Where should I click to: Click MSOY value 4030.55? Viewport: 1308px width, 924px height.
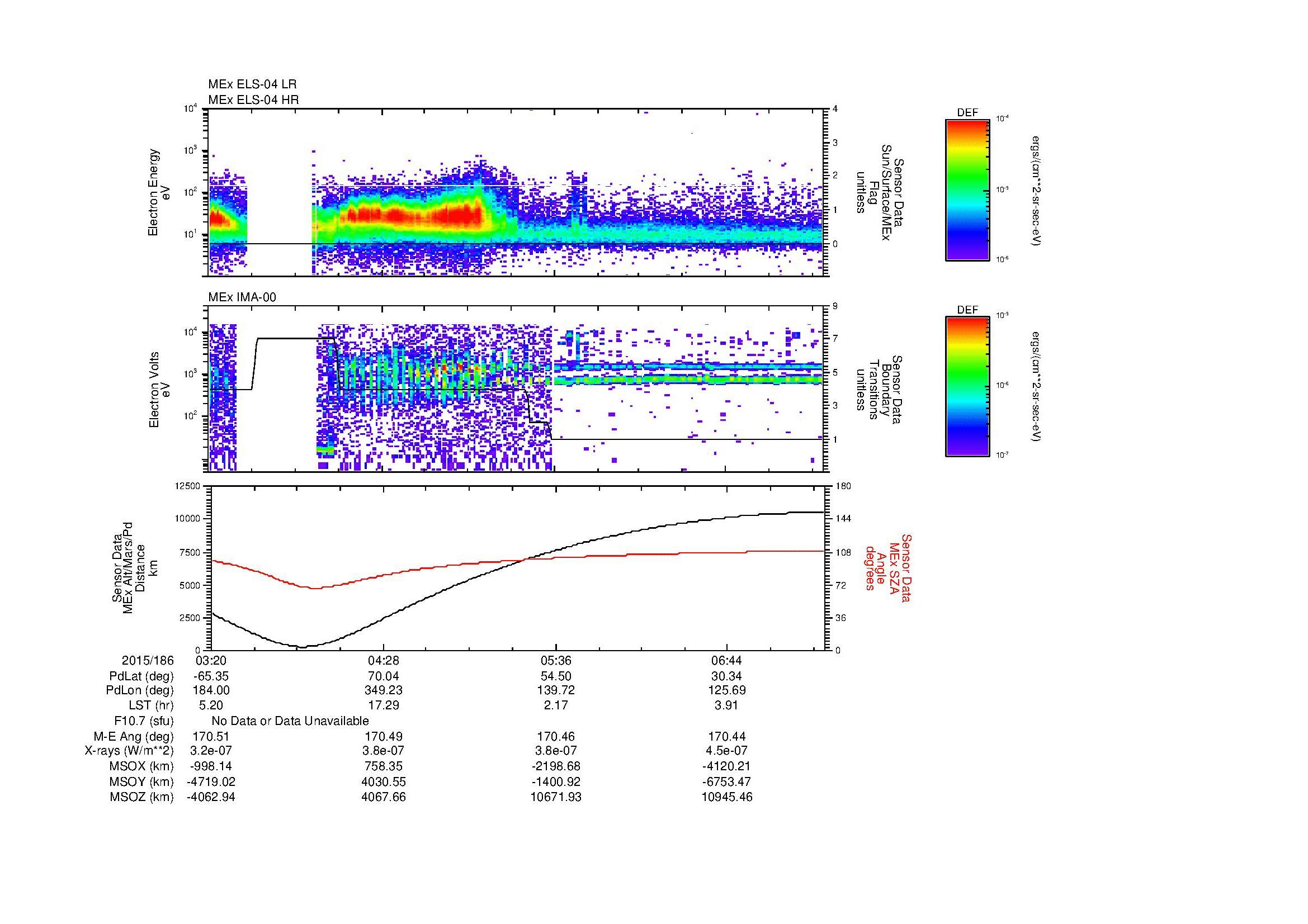point(384,781)
